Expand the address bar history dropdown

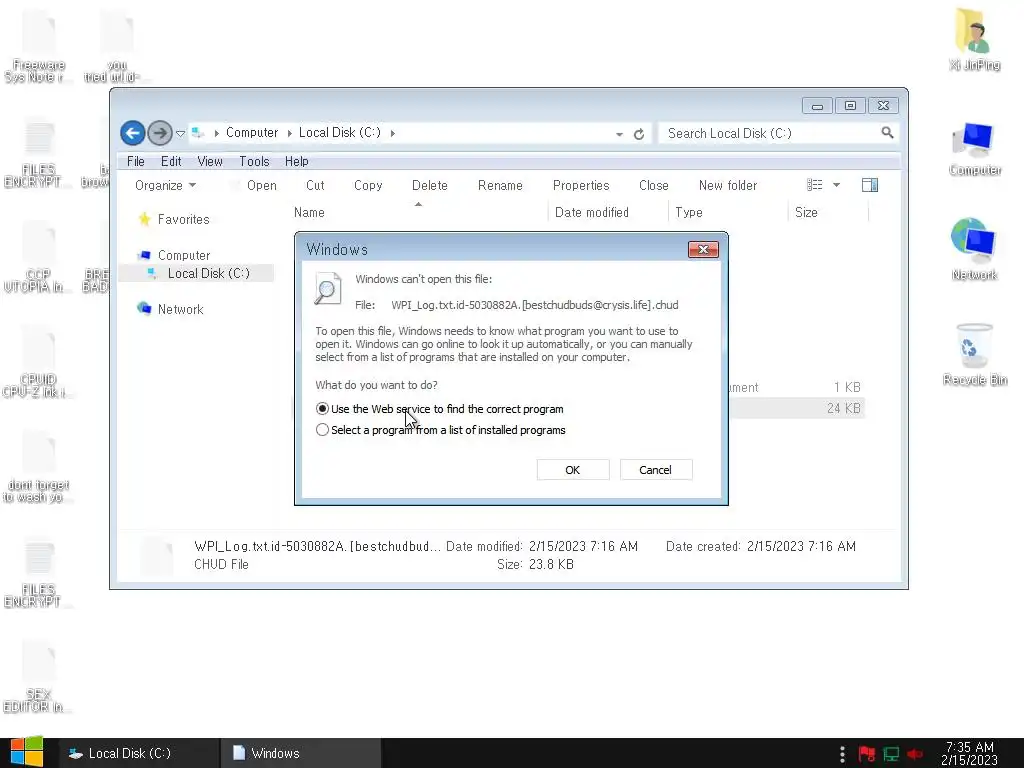click(x=618, y=134)
